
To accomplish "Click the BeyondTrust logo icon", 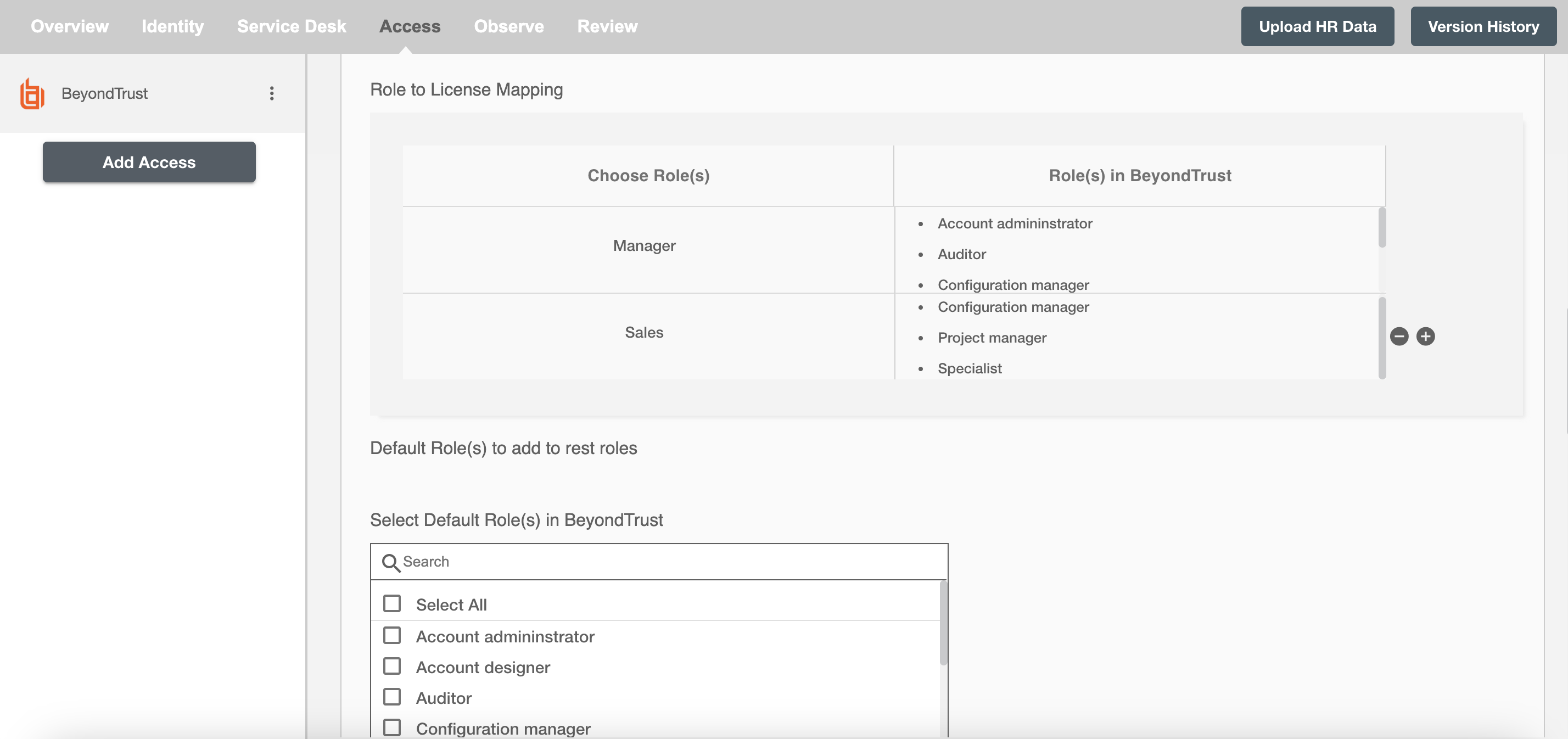I will (32, 94).
